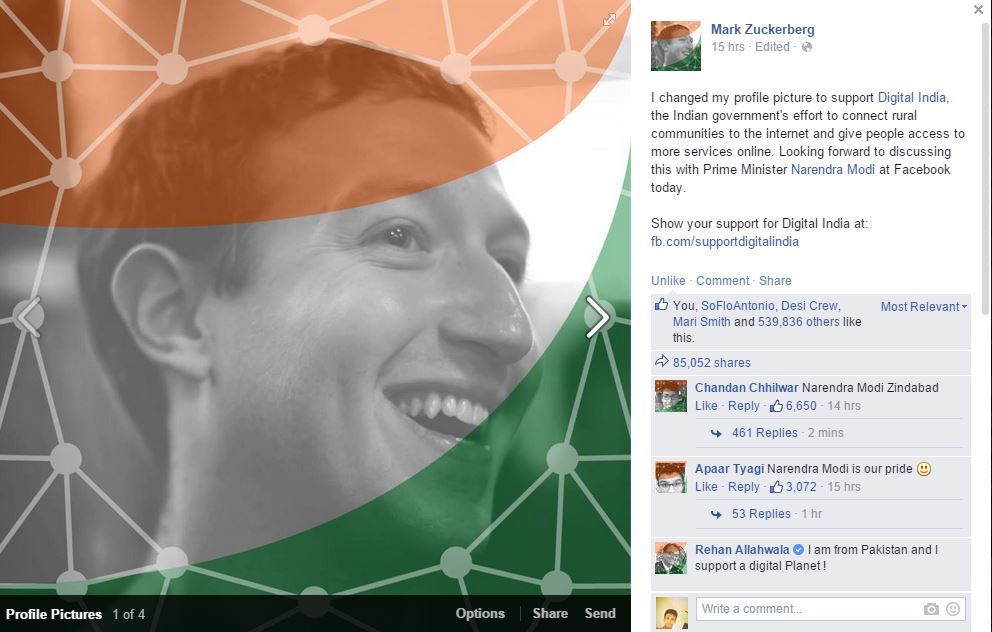
Task: Expand the 461 Replies thread
Action: (x=764, y=433)
